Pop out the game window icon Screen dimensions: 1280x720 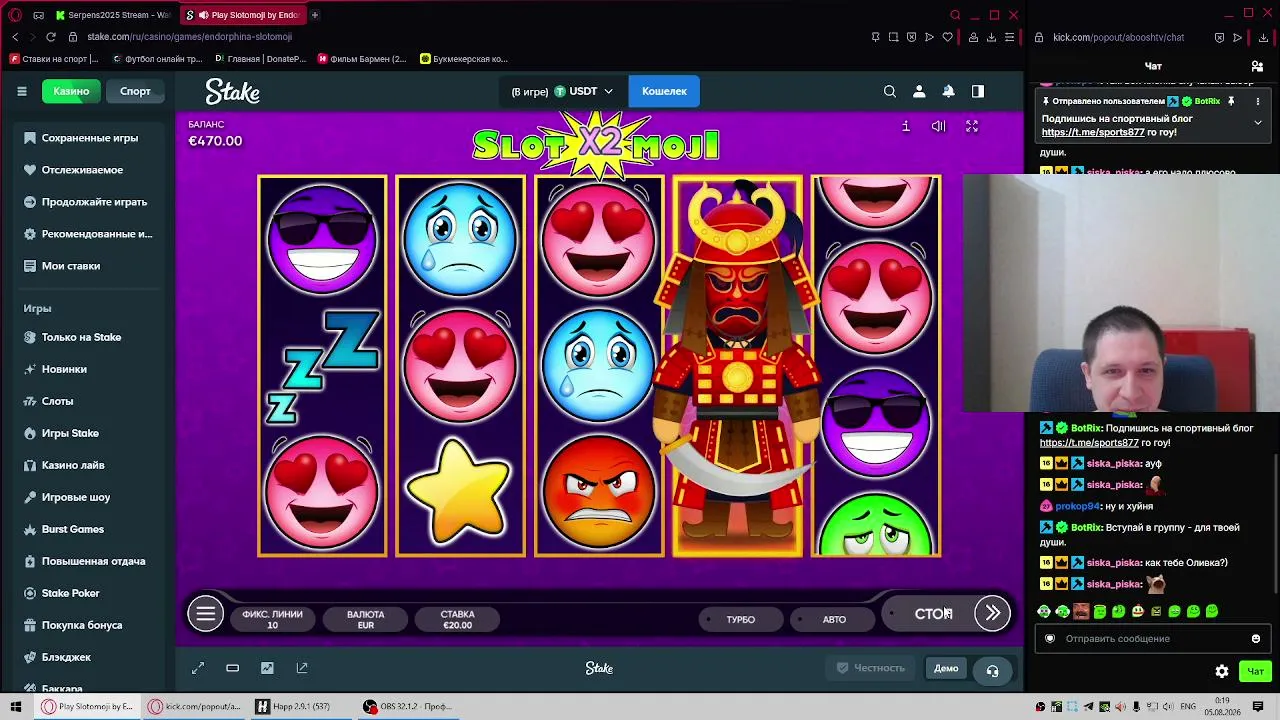click(x=302, y=668)
